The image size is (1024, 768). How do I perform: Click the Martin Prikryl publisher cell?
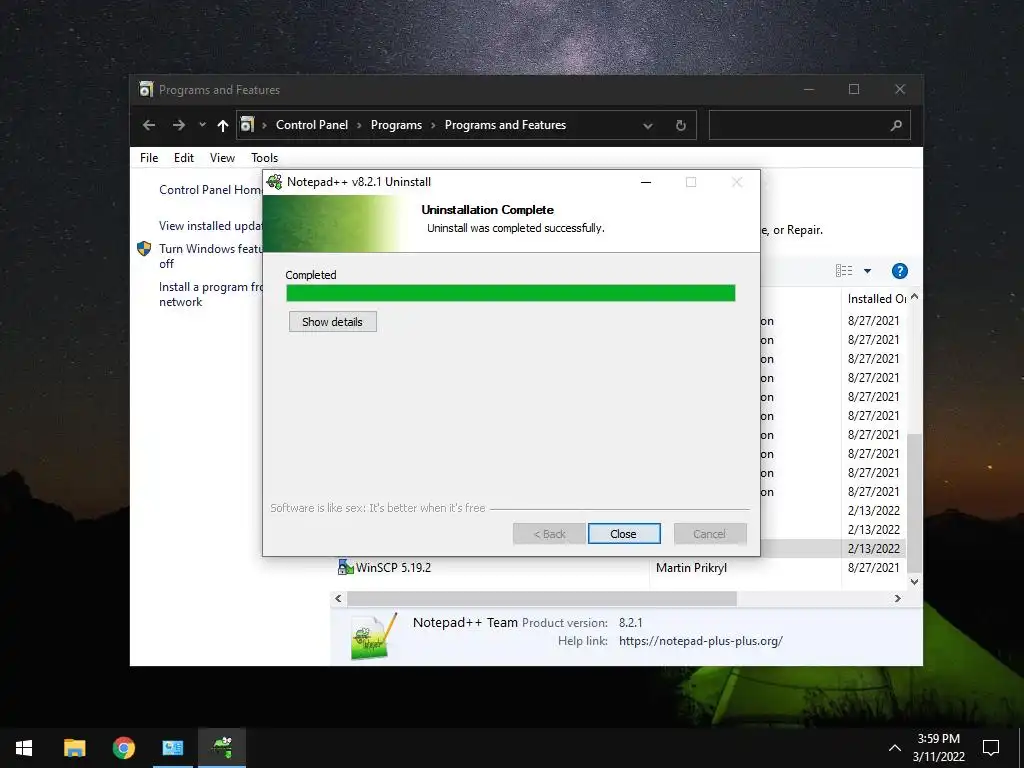[x=691, y=568]
